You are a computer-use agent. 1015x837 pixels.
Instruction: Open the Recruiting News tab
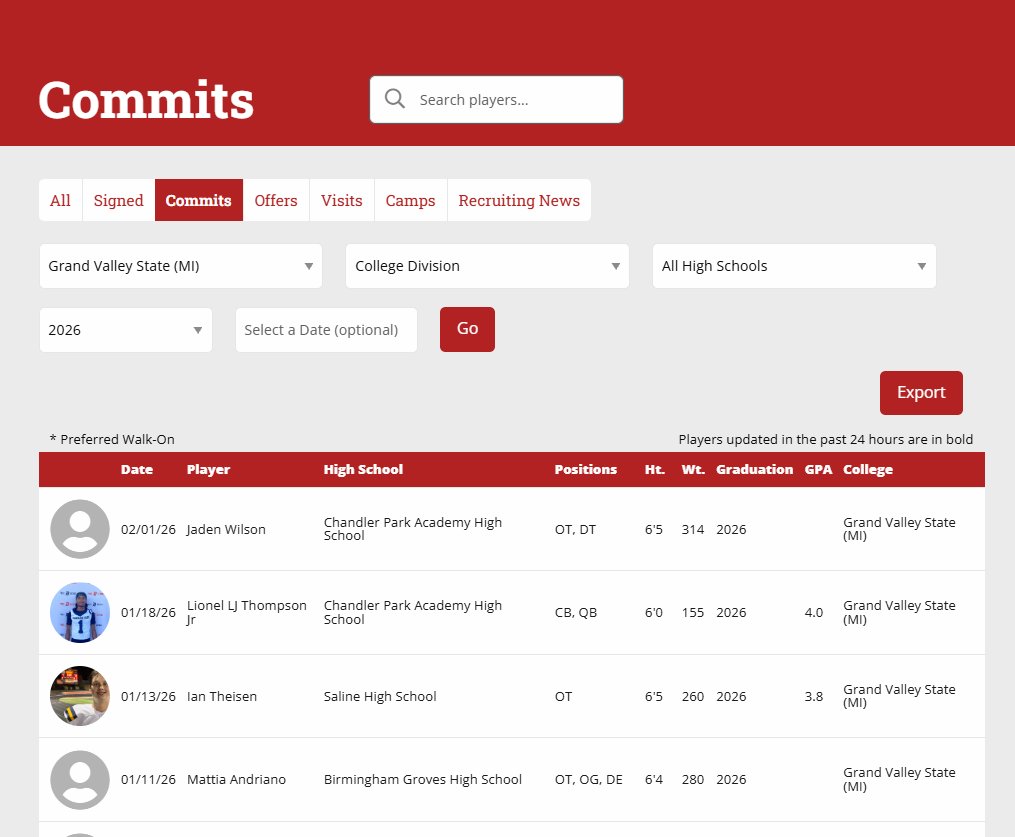click(x=519, y=200)
